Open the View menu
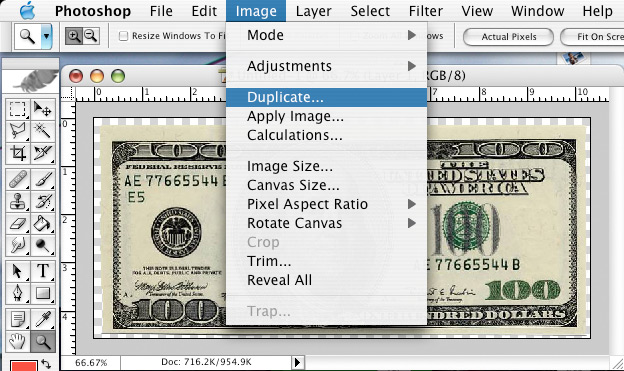This screenshot has height=371, width=624. tap(477, 11)
